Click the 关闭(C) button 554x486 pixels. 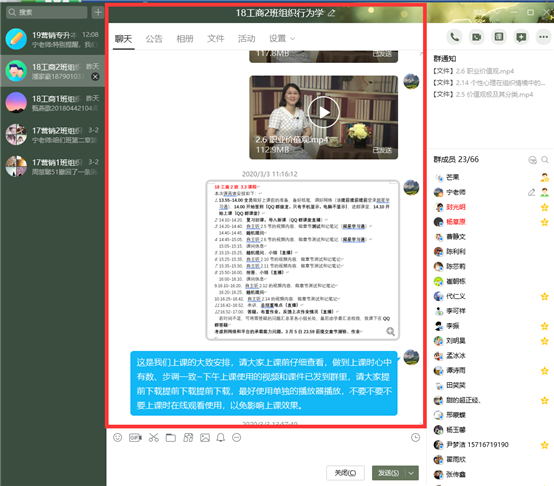click(345, 473)
